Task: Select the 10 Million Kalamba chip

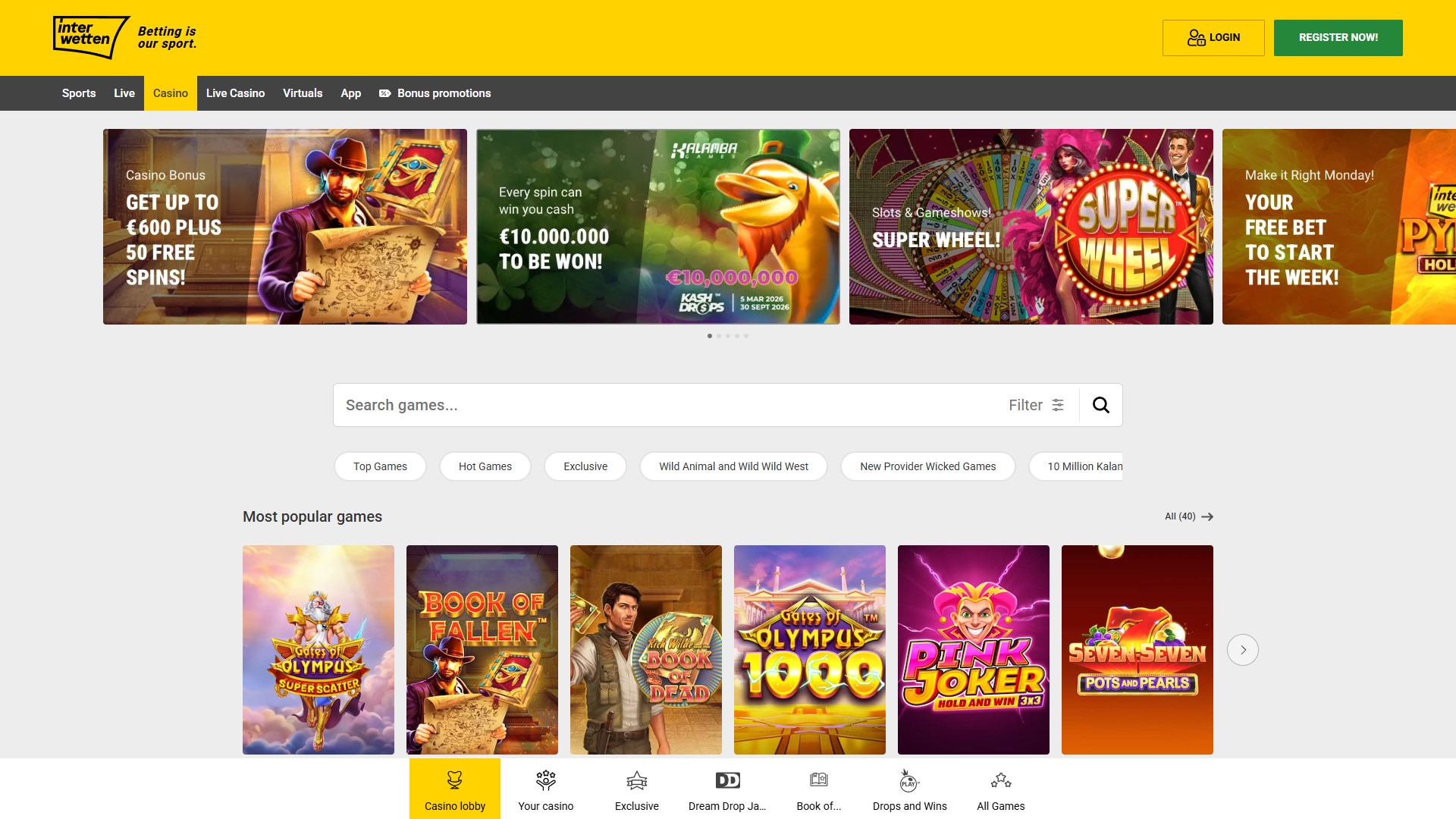Action: pos(1076,466)
